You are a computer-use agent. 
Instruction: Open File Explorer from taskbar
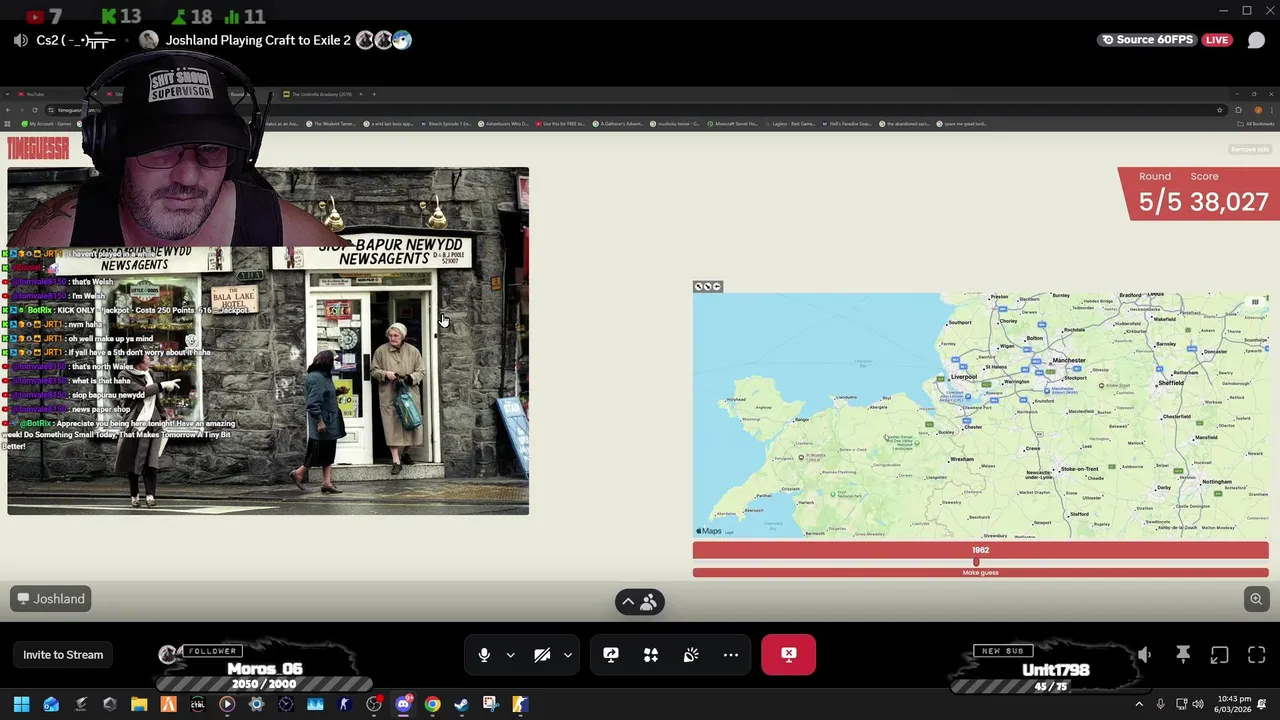(139, 704)
